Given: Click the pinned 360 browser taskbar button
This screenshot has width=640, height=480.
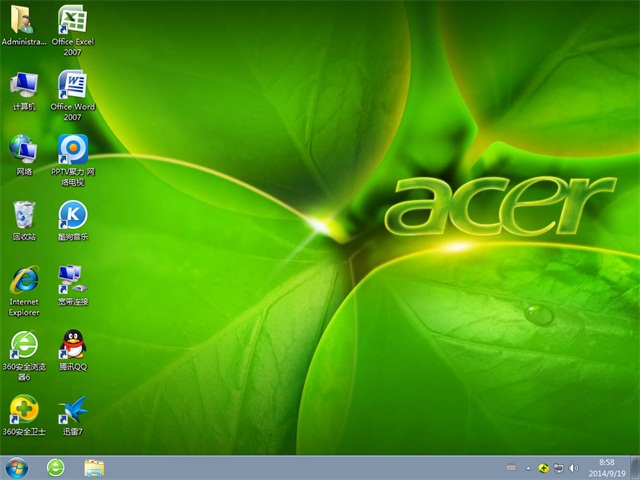Looking at the screenshot, I should point(56,467).
